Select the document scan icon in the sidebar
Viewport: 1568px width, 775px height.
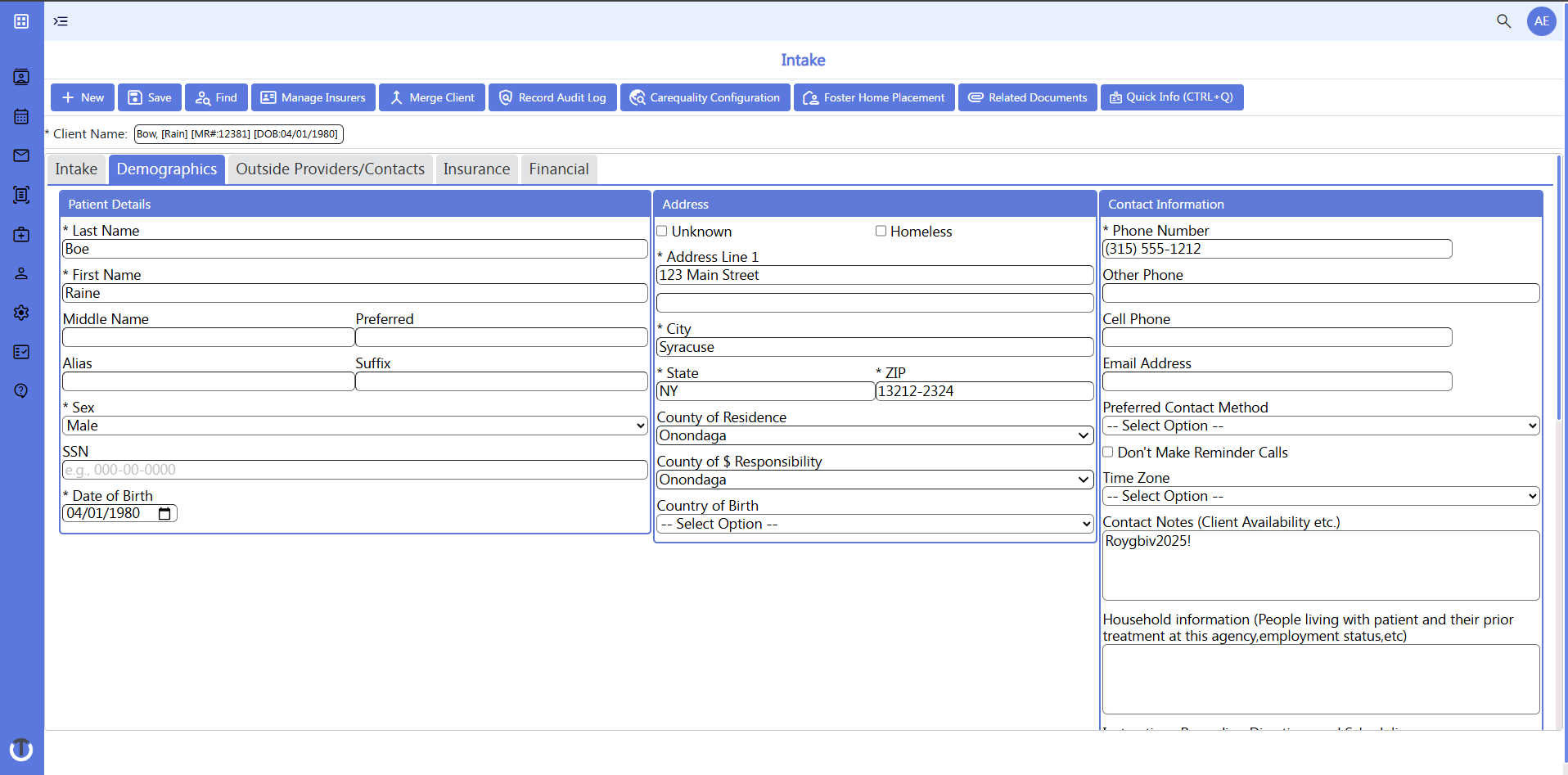(21, 195)
